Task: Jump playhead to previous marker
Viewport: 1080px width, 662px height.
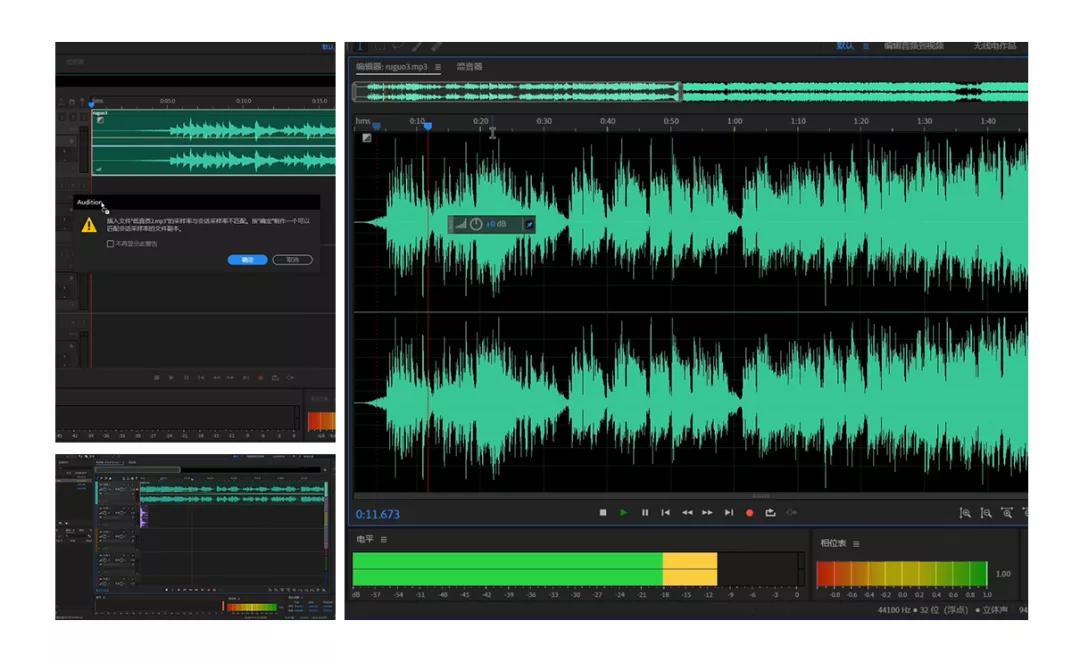Action: (666, 513)
